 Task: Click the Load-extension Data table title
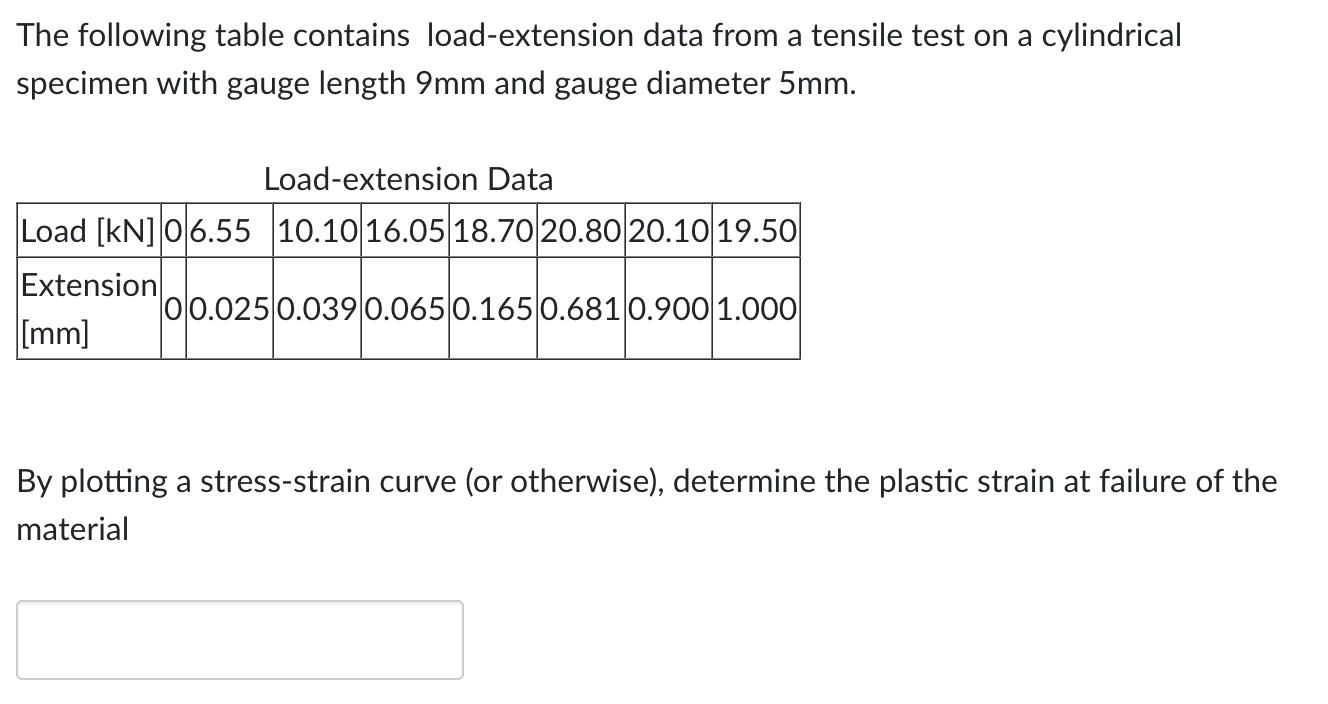tap(408, 180)
